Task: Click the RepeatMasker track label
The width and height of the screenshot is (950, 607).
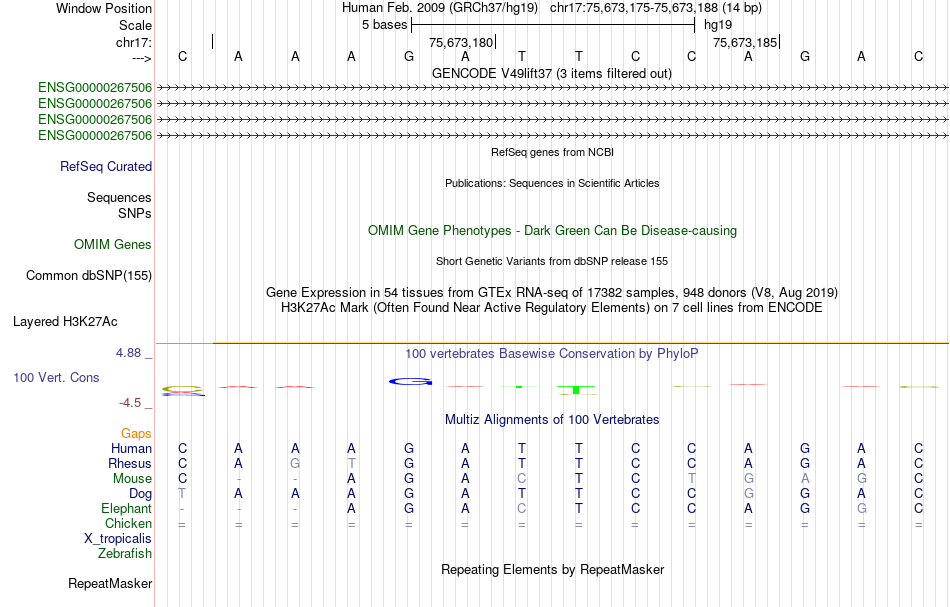Action: click(110, 583)
